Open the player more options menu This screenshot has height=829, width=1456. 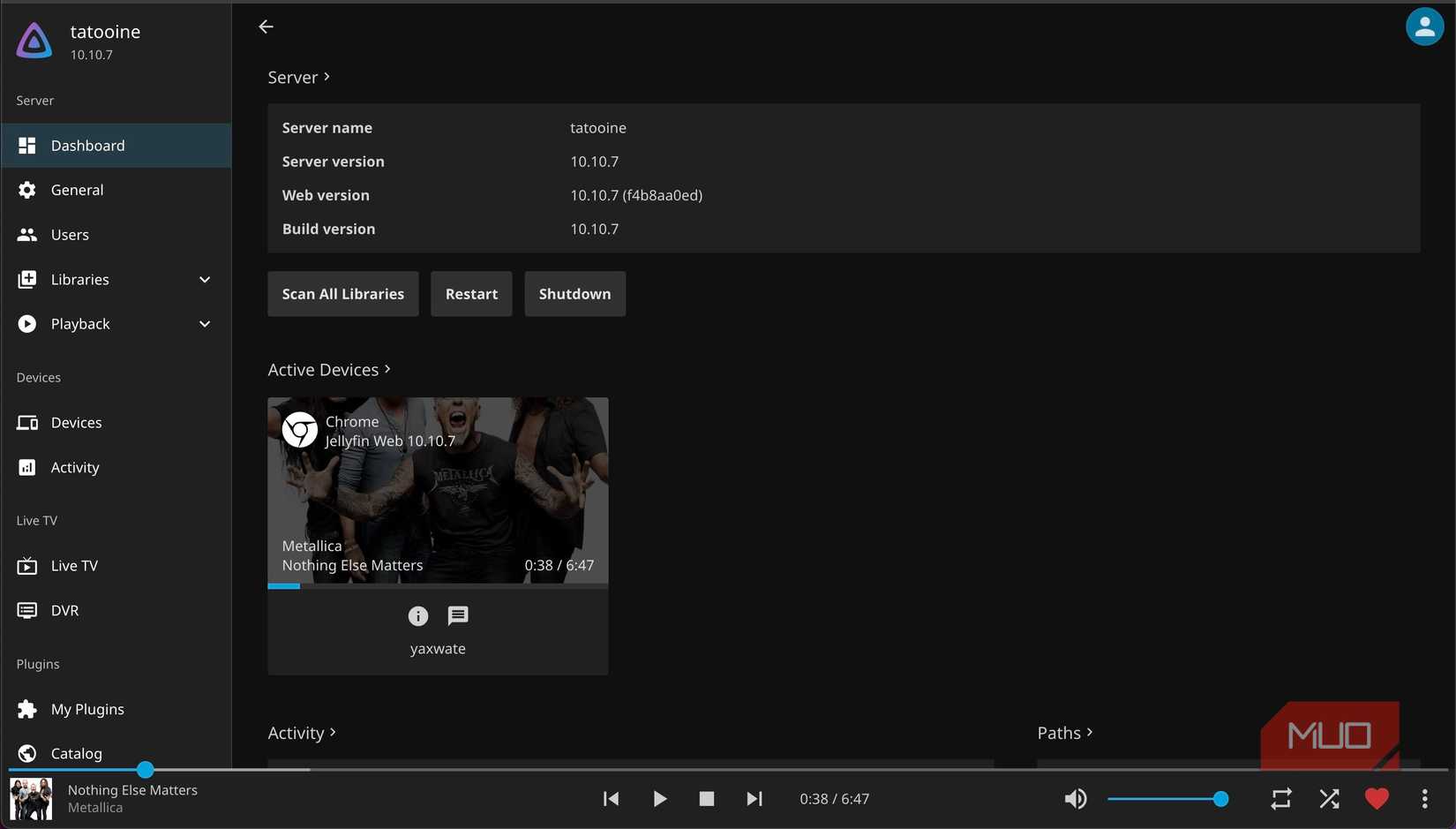(1424, 799)
